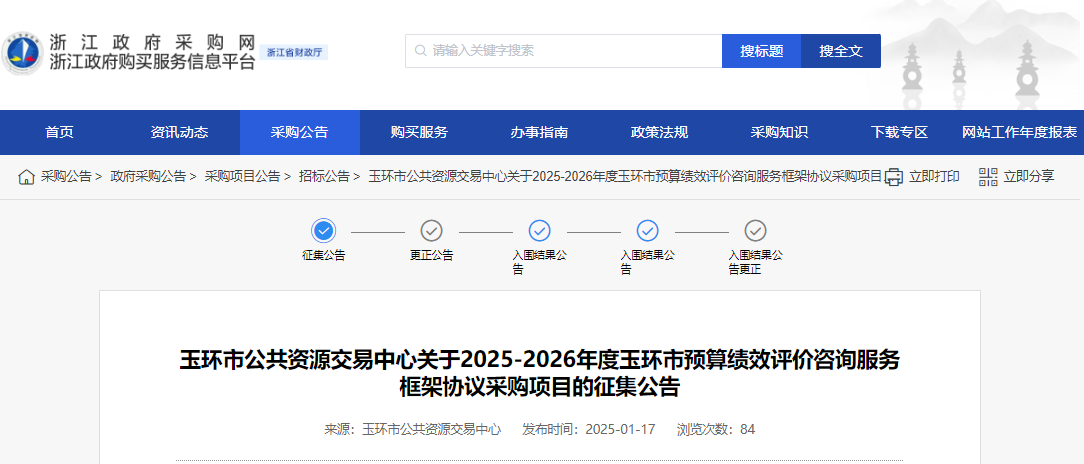Screen dimensions: 1084x464
Task: Select the 入围结果公告更正 step circle
Action: (x=755, y=231)
